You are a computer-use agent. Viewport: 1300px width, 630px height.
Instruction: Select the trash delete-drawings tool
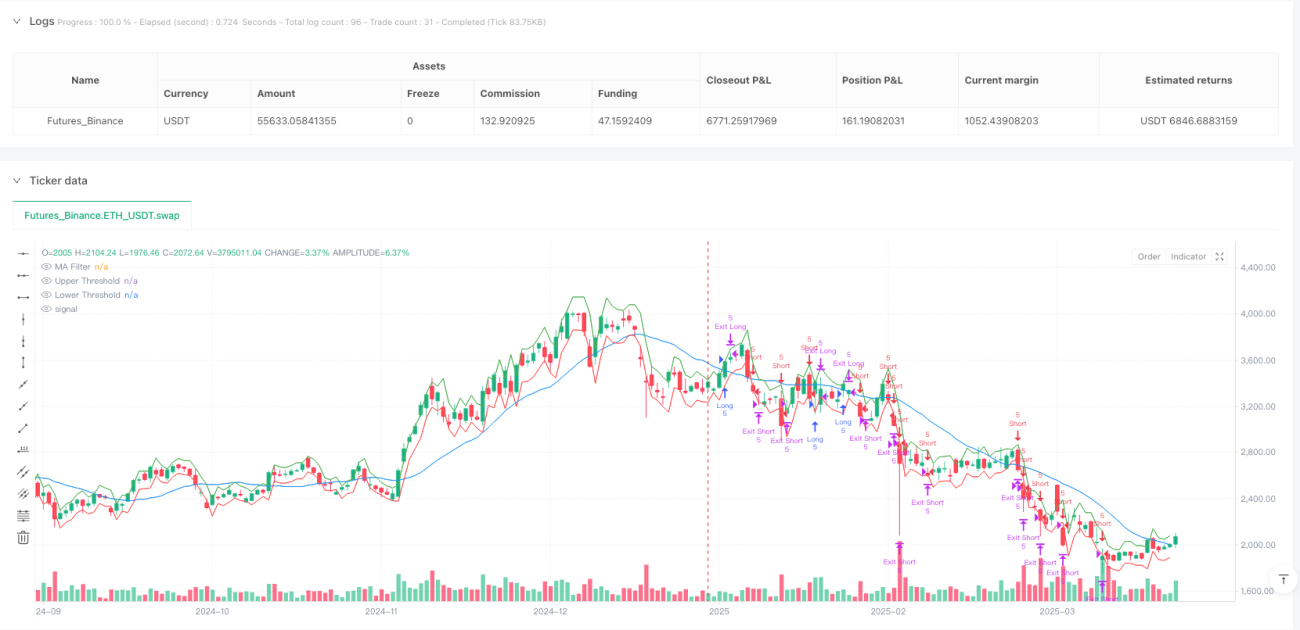pyautogui.click(x=23, y=537)
